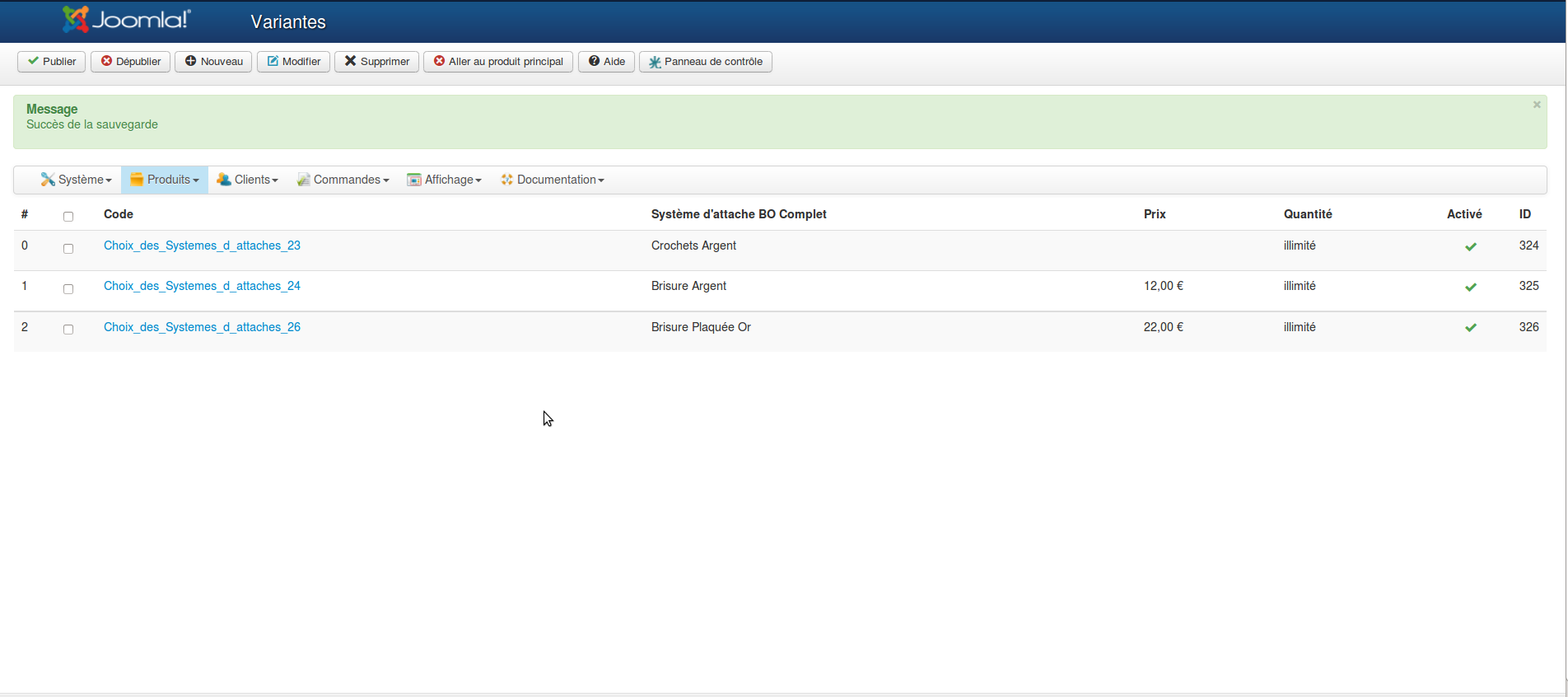Screen dimensions: 1568x697
Task: Tick the checkbox for Choix_des_Systemes_d_attaches_26
Action: coord(68,330)
